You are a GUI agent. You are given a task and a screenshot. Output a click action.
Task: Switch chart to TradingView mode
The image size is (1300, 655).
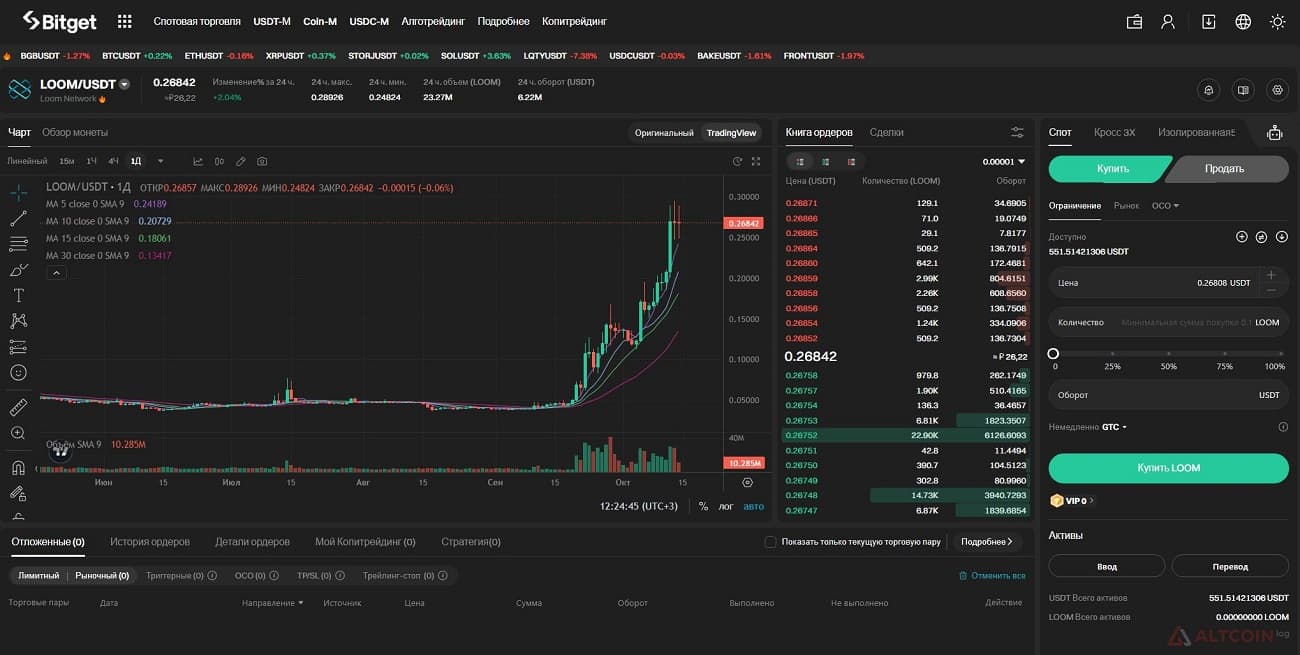tap(731, 133)
